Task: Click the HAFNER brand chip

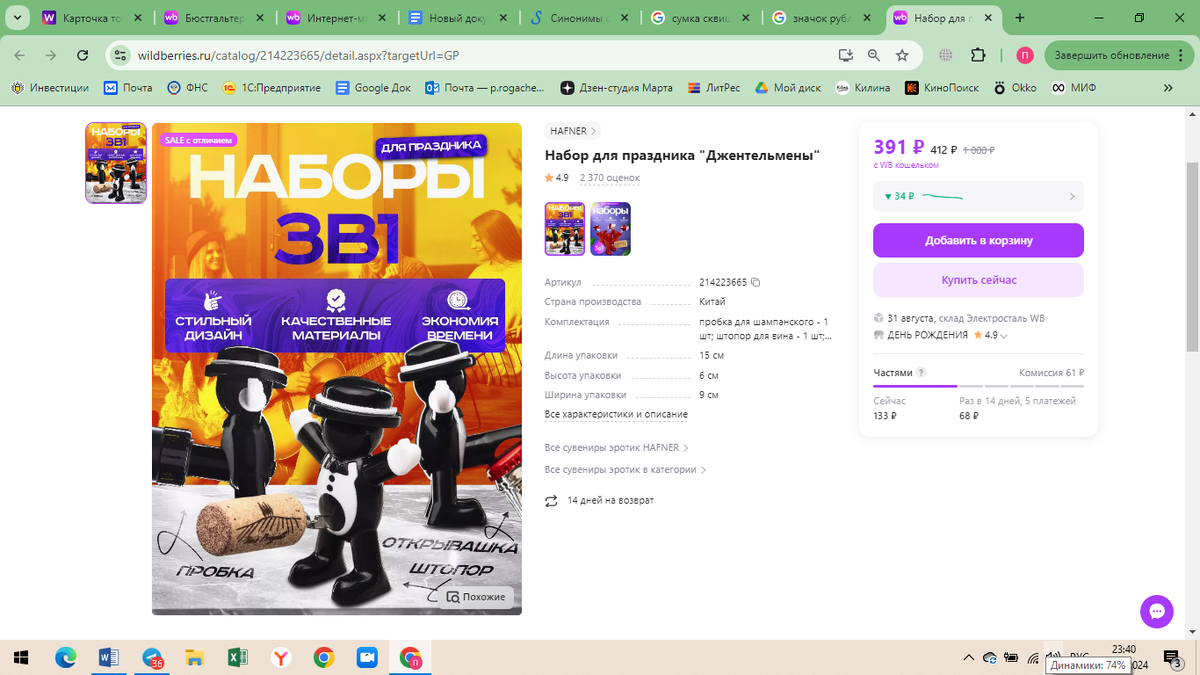Action: 574,131
